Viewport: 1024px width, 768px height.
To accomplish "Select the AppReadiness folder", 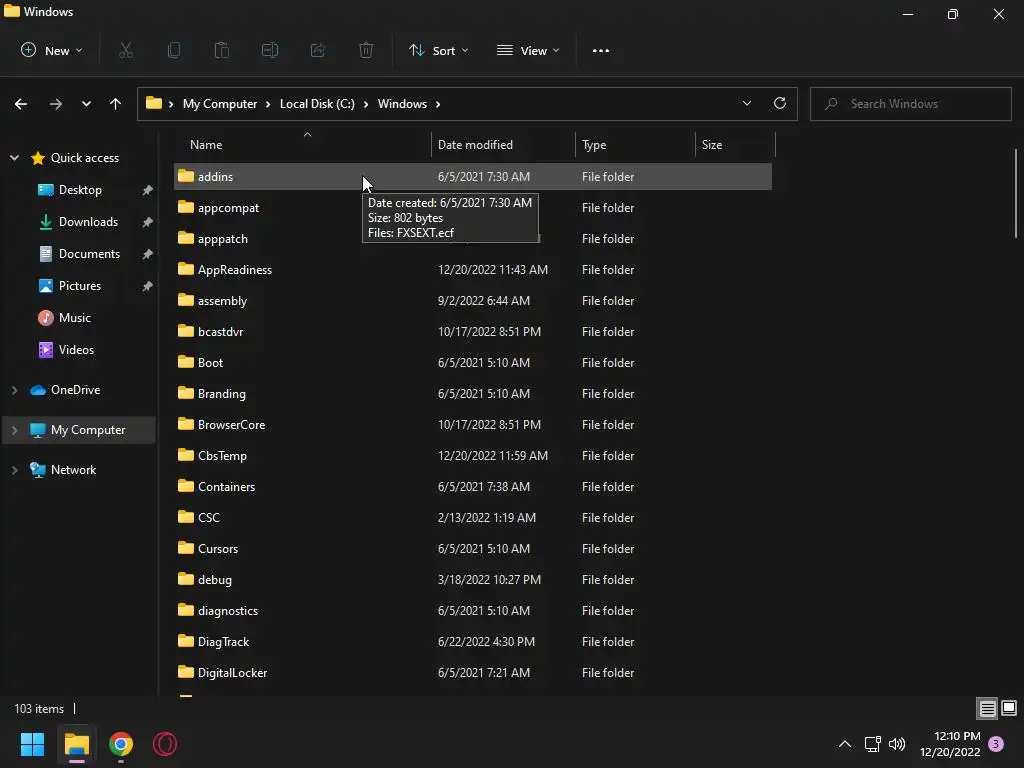I will tap(473, 270).
